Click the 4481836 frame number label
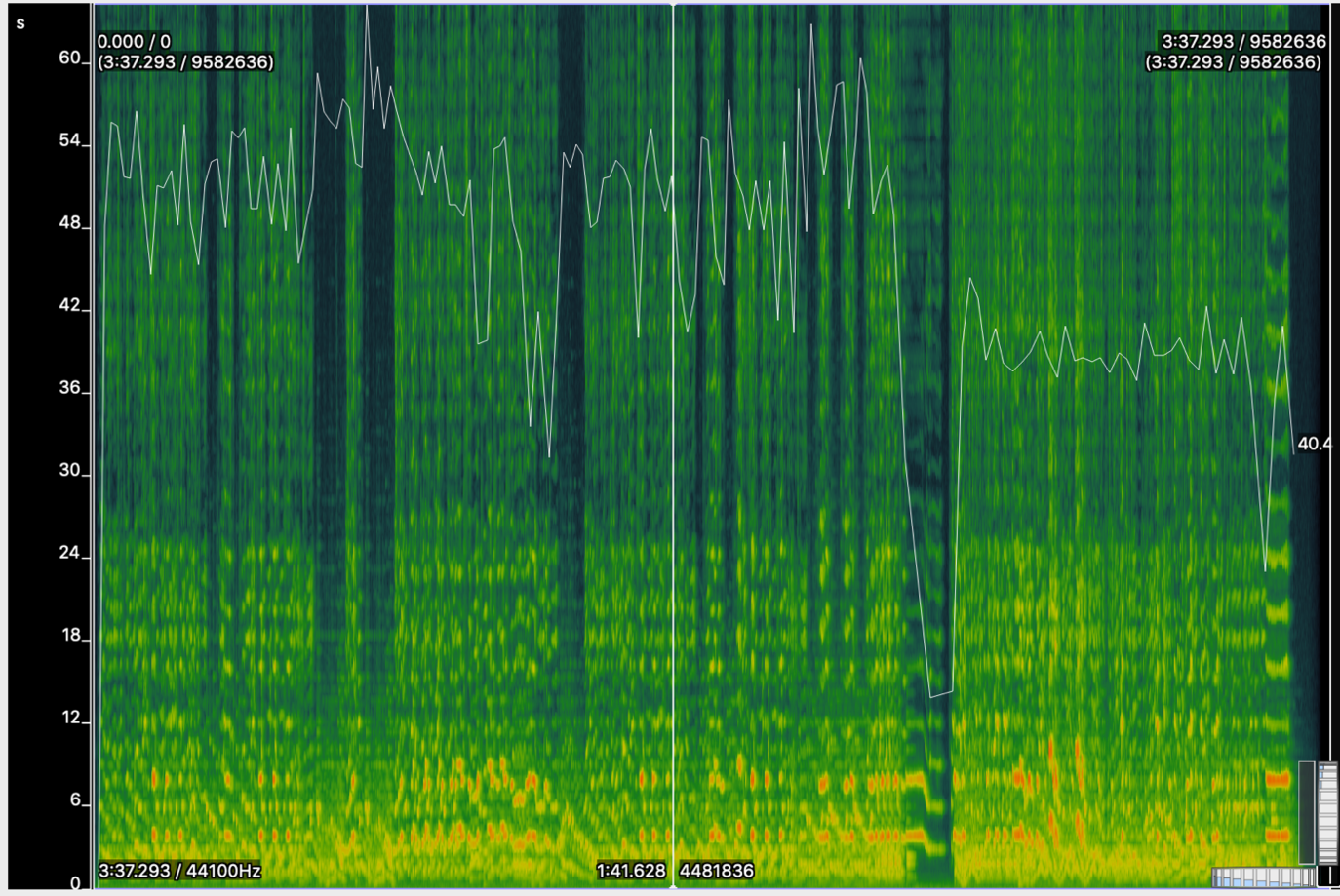Screen dimensions: 1340x896 tap(717, 871)
